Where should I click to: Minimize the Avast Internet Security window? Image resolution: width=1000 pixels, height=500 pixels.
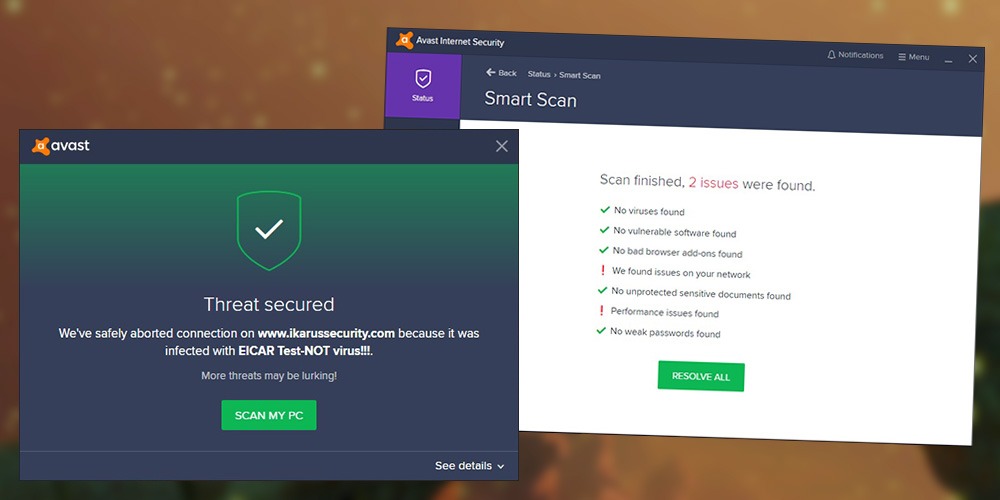tap(948, 60)
